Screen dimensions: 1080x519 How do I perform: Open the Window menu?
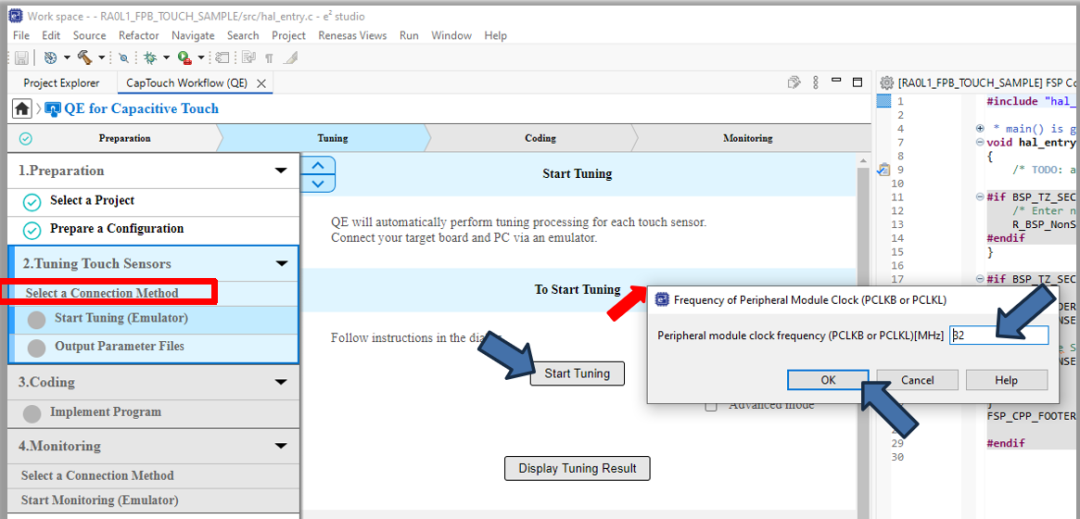(451, 35)
